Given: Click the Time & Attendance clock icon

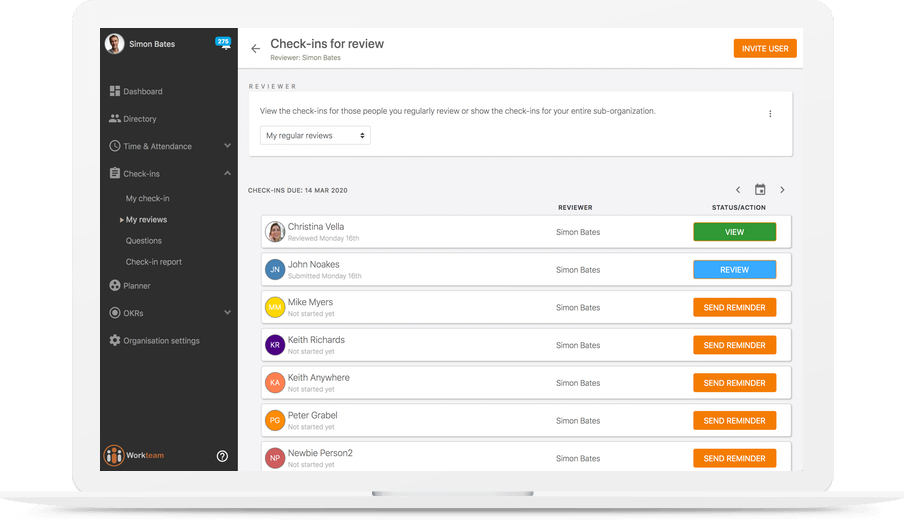Looking at the screenshot, I should pos(115,146).
